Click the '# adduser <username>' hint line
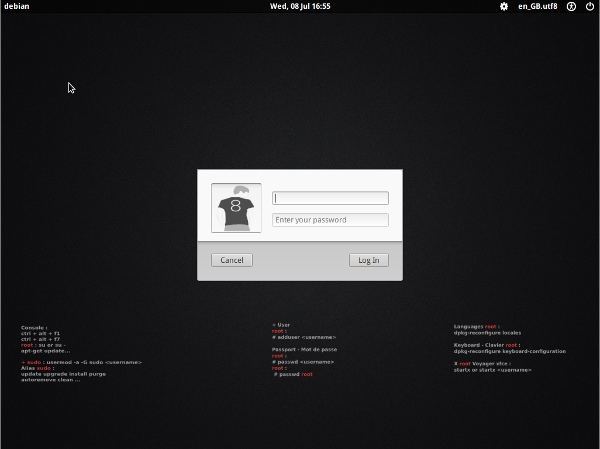The width and height of the screenshot is (600, 449). point(306,337)
